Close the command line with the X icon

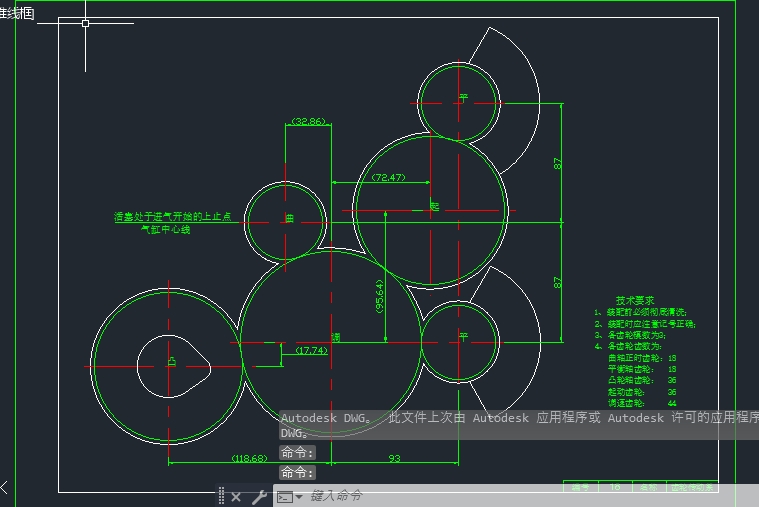236,497
